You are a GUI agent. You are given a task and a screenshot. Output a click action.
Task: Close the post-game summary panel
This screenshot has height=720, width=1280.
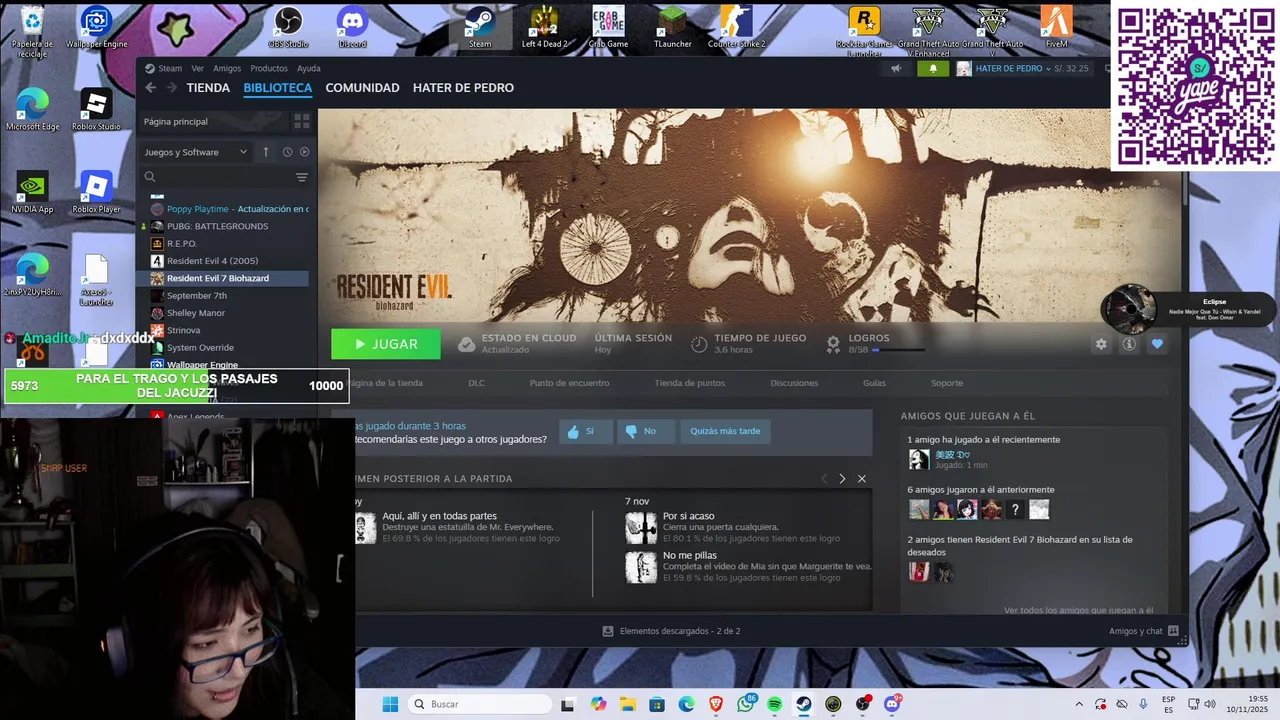862,479
